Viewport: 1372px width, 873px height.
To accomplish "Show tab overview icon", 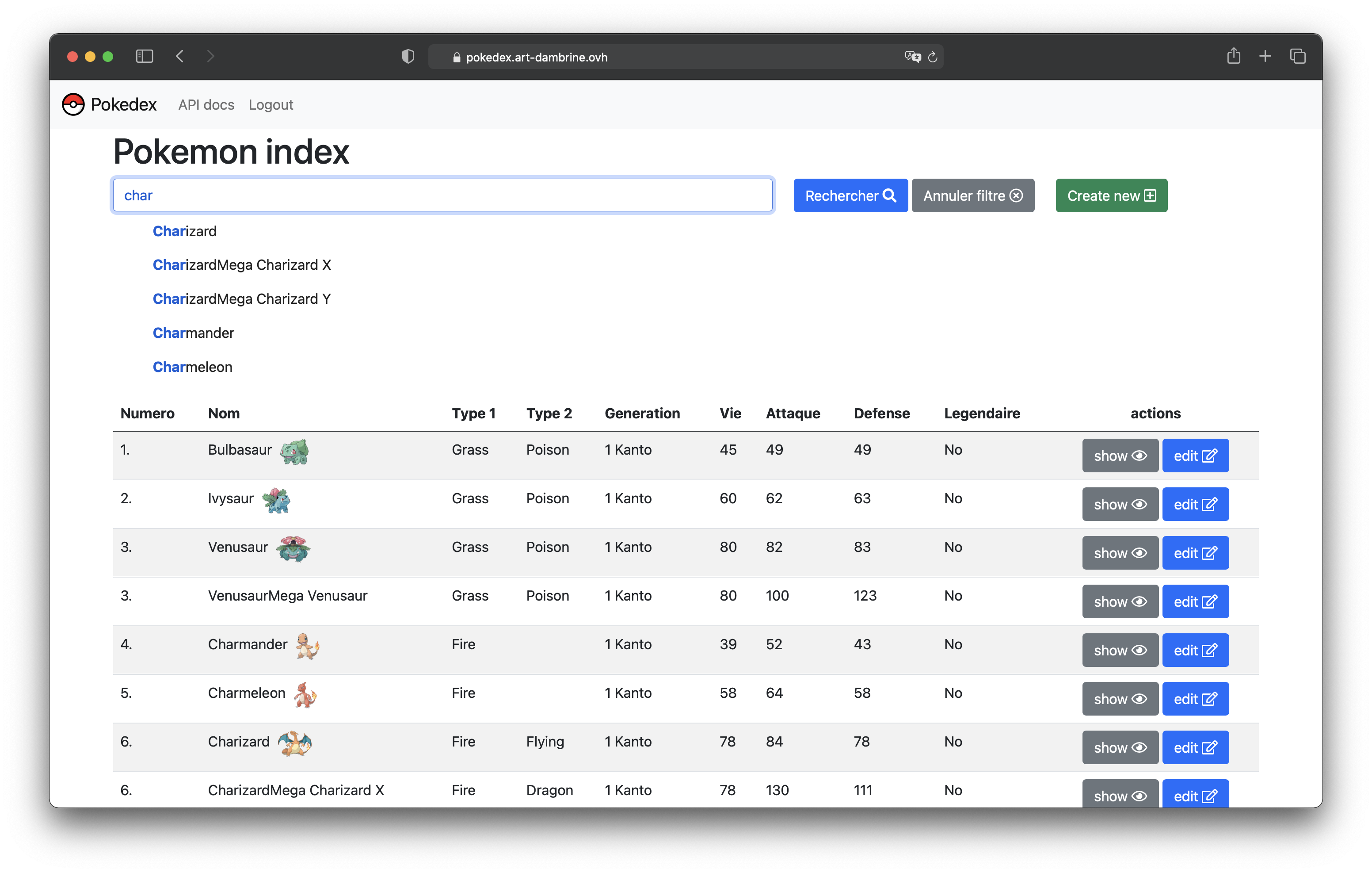I will coord(1298,57).
